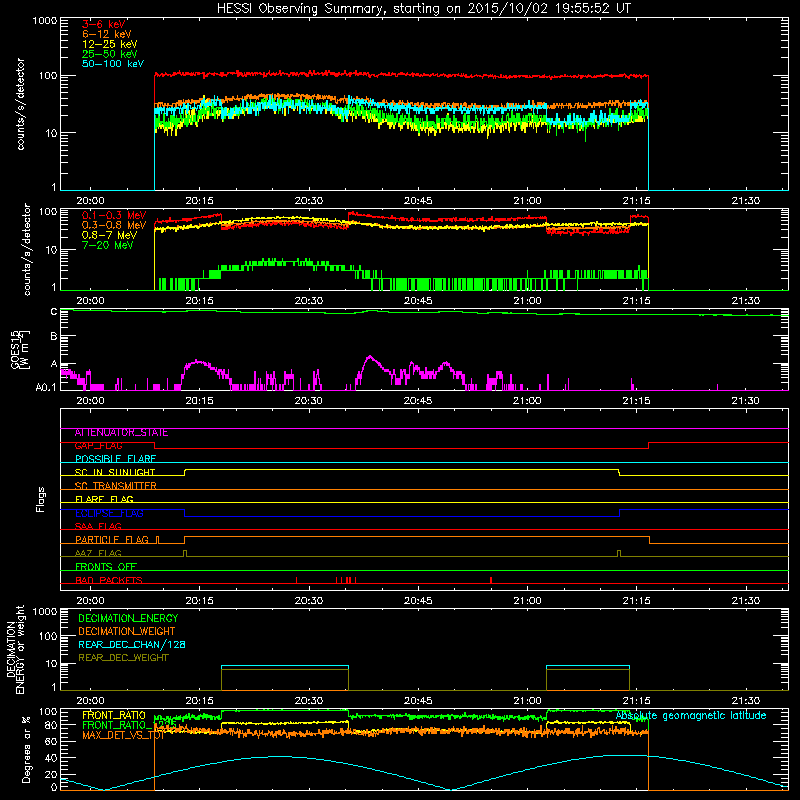The image size is (800, 800).
Task: Click the 20:45 tick under the MeV panel
Action: coord(418,301)
